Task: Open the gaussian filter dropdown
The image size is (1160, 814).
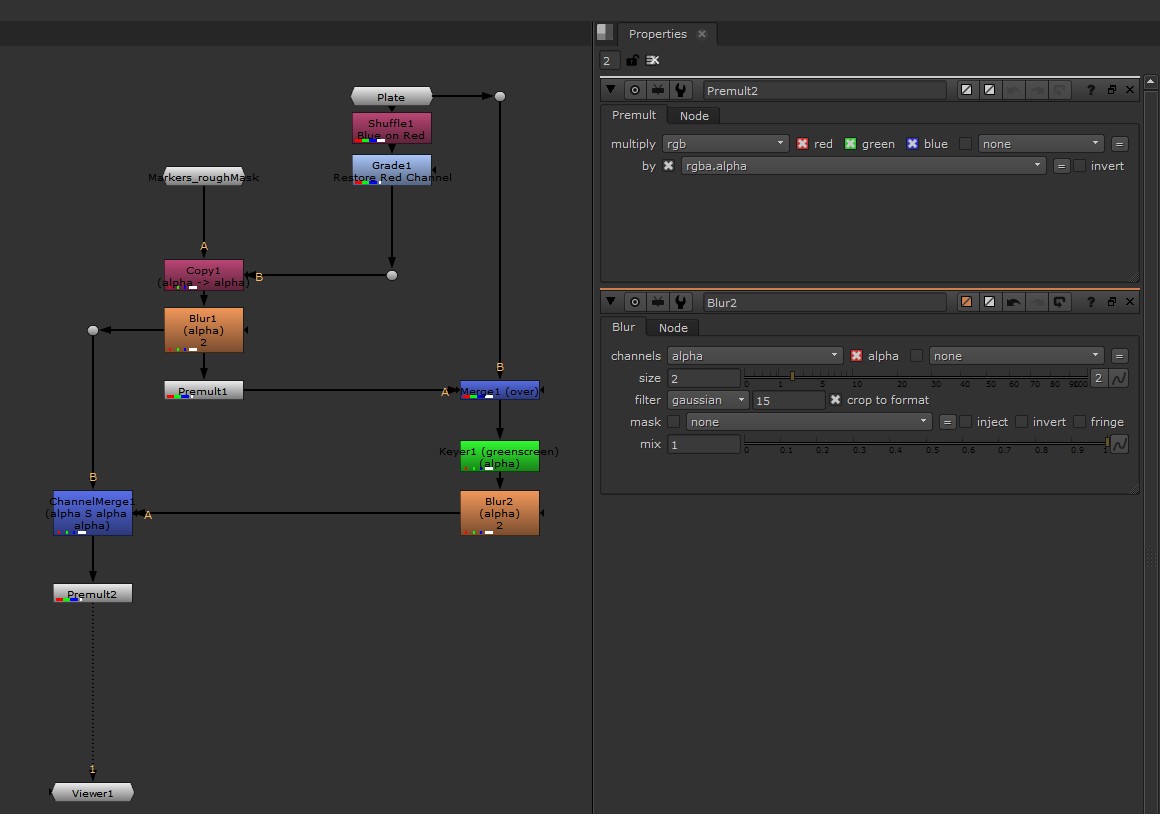Action: (x=707, y=400)
